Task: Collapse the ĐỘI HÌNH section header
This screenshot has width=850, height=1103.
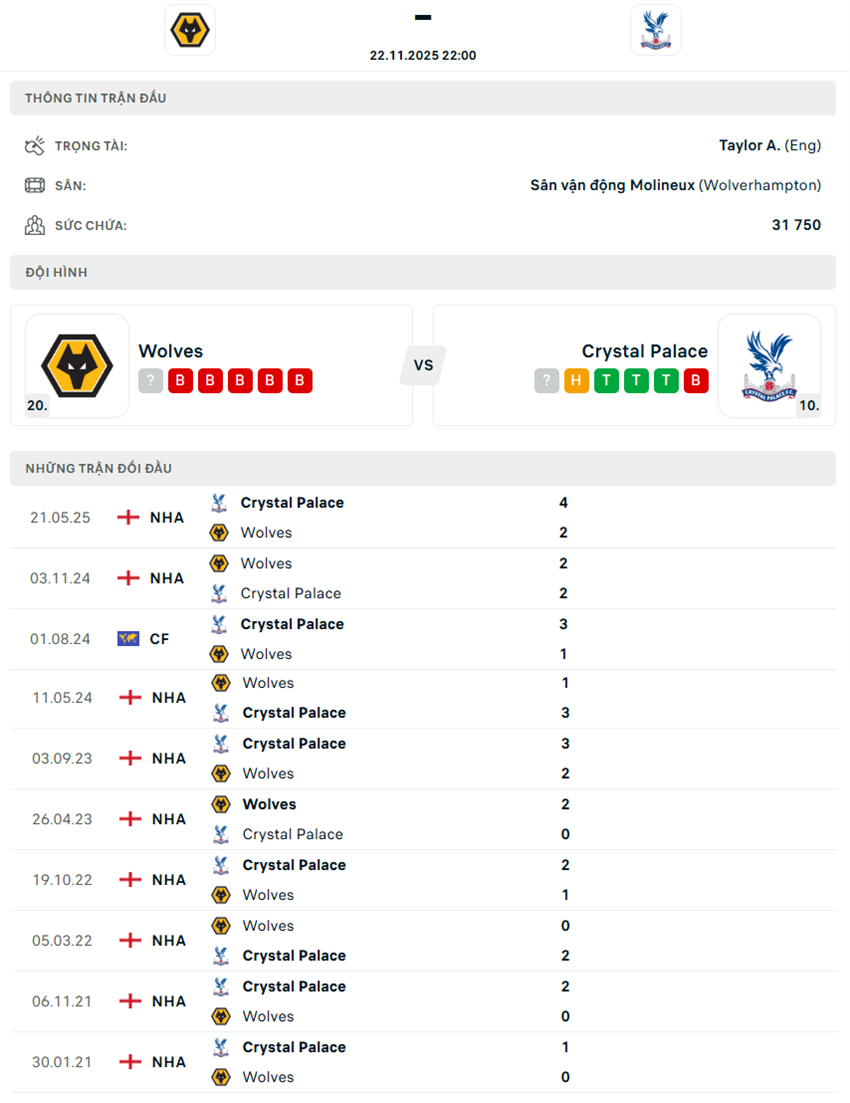Action: pyautogui.click(x=425, y=271)
